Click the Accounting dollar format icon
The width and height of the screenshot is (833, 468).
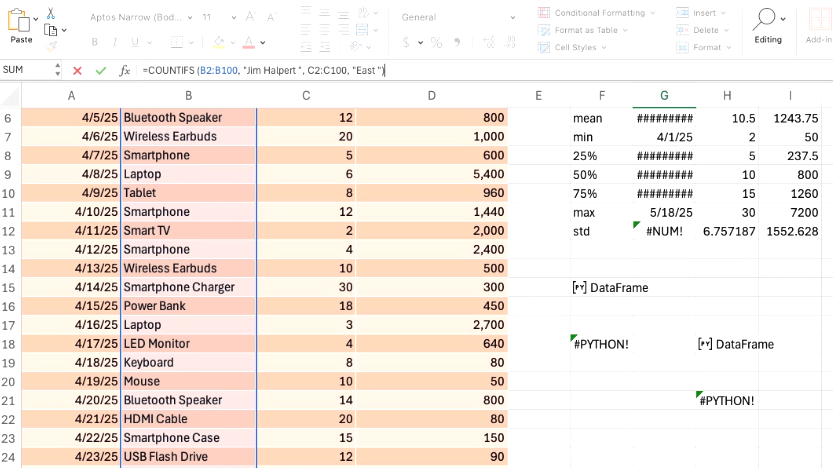406,42
